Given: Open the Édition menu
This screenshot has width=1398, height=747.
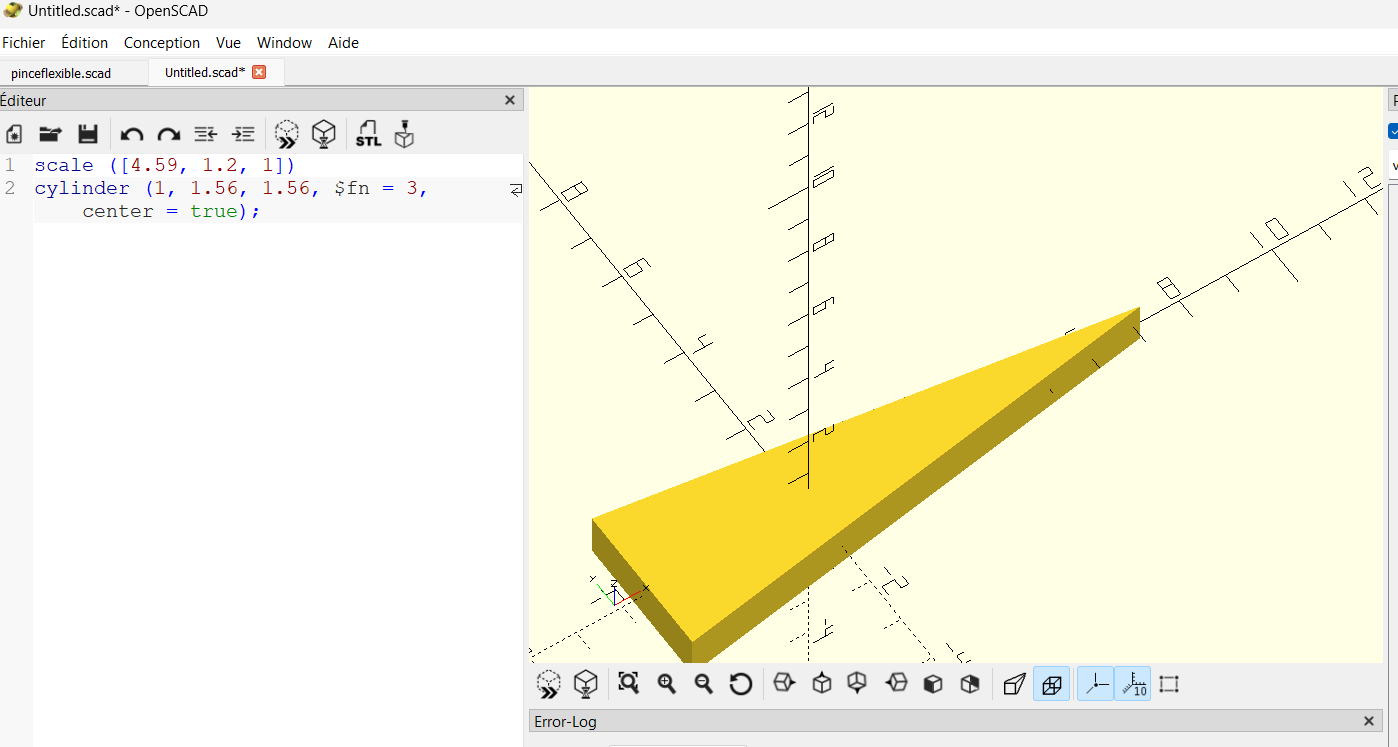Looking at the screenshot, I should pos(84,43).
